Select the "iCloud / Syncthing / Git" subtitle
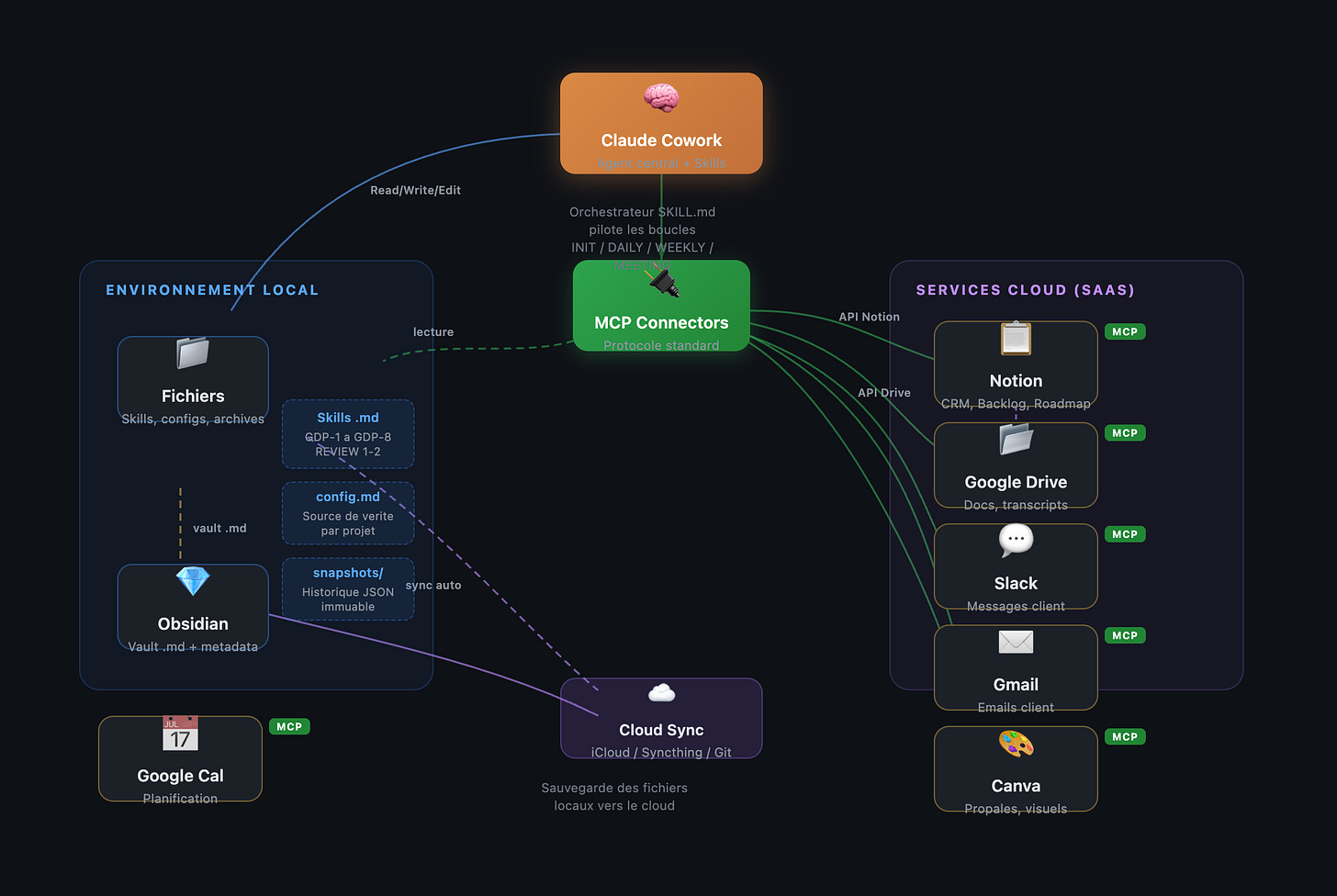Screen dimensions: 1337x896 661,753
